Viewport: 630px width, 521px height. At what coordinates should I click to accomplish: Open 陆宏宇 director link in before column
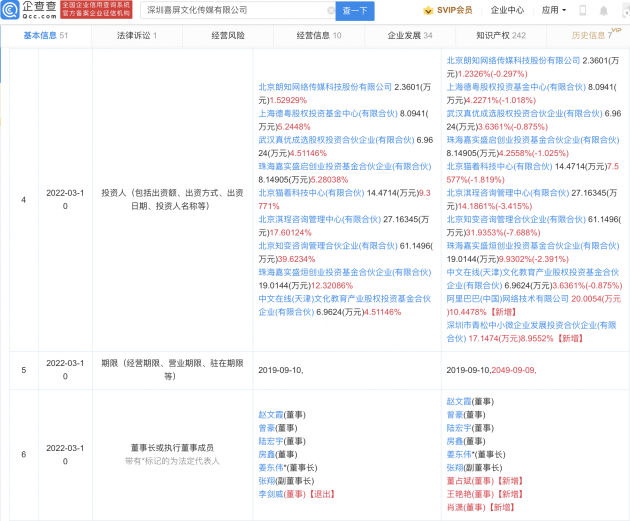(271, 441)
